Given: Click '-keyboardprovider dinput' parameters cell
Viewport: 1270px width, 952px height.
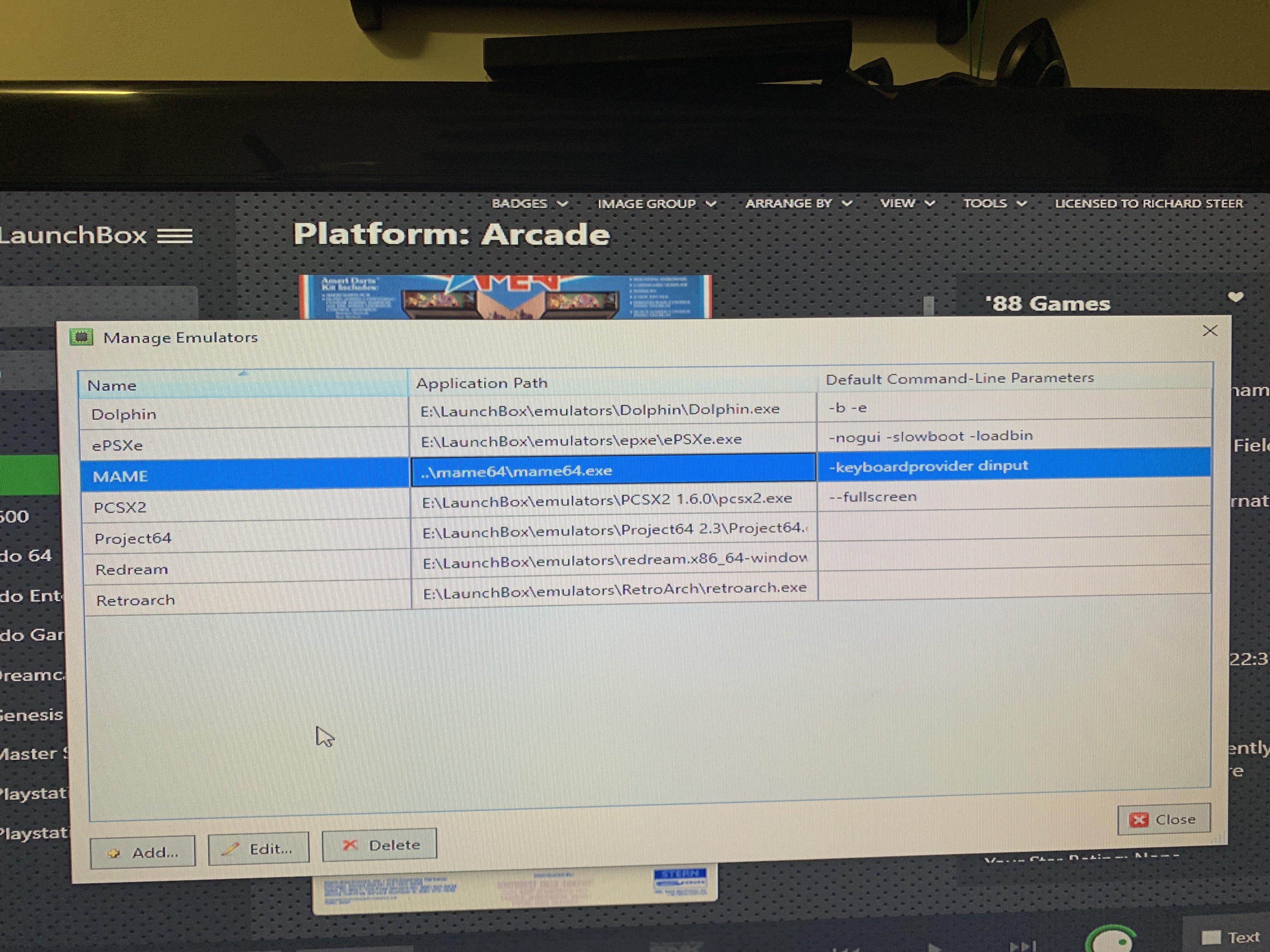Looking at the screenshot, I should [x=1014, y=465].
